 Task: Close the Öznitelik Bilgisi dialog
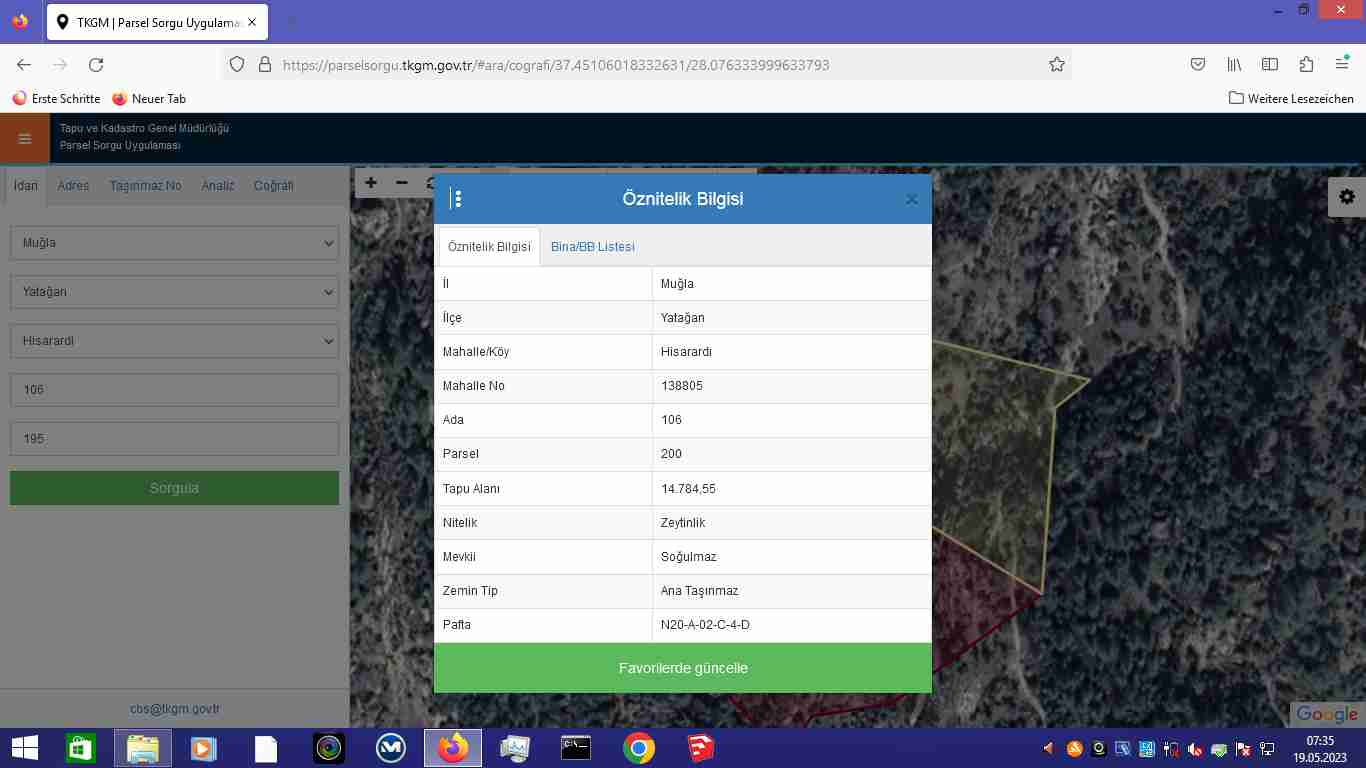(911, 199)
